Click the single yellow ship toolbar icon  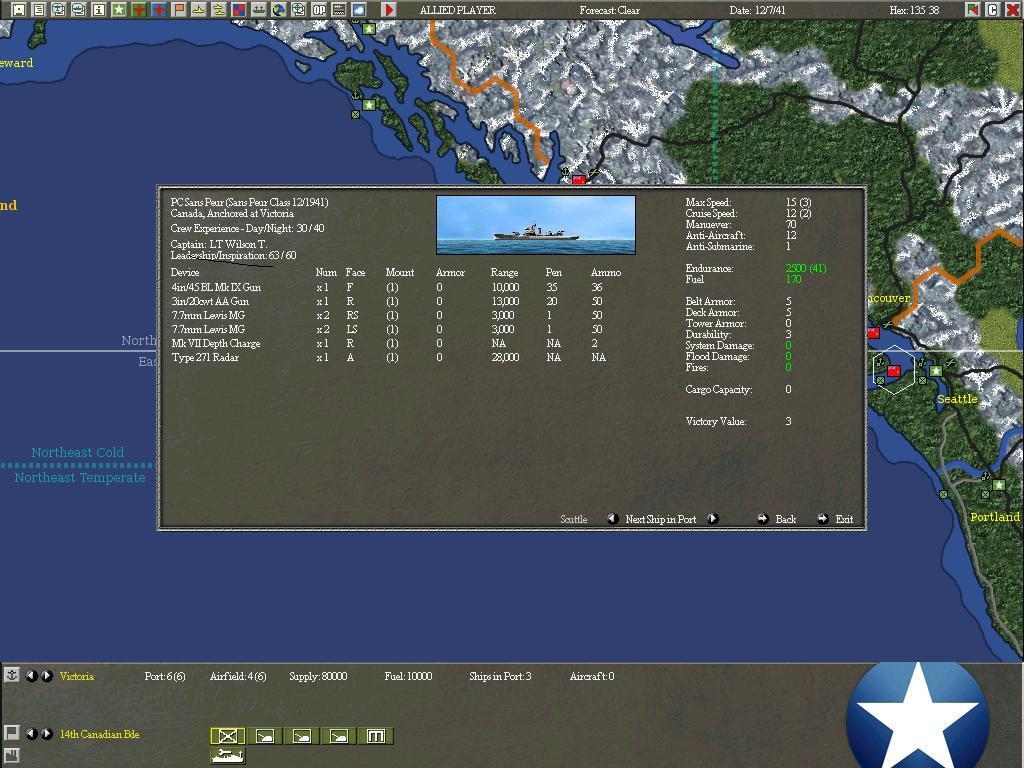tap(199, 9)
